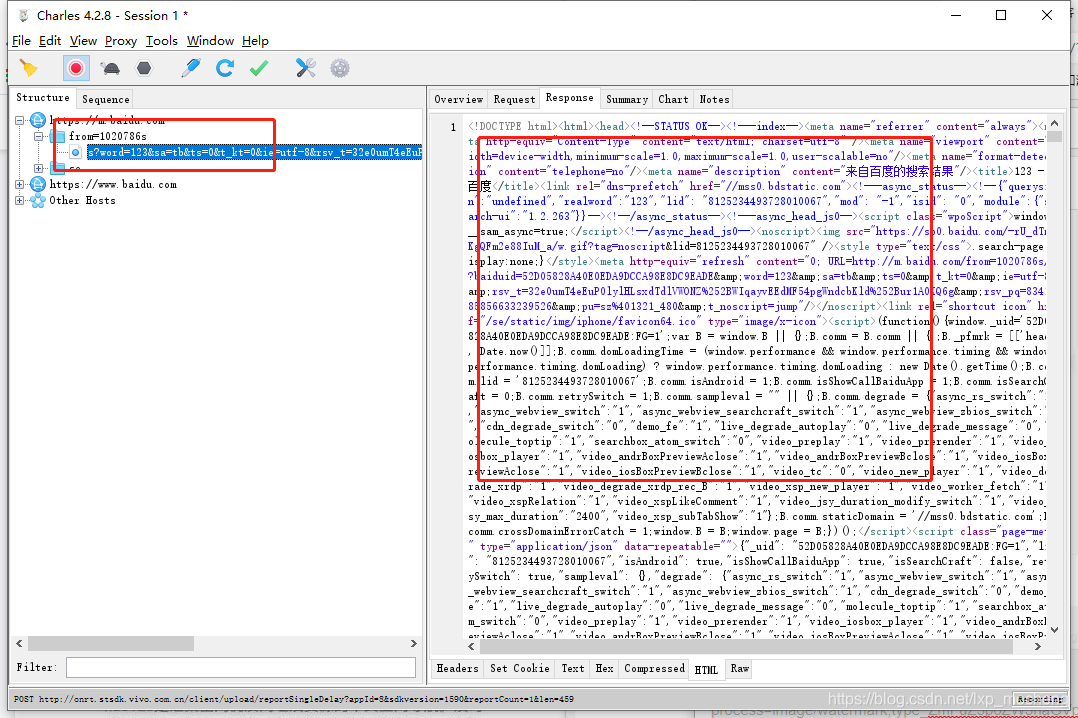Open the Tools menu
This screenshot has width=1078, height=718.
[x=162, y=41]
